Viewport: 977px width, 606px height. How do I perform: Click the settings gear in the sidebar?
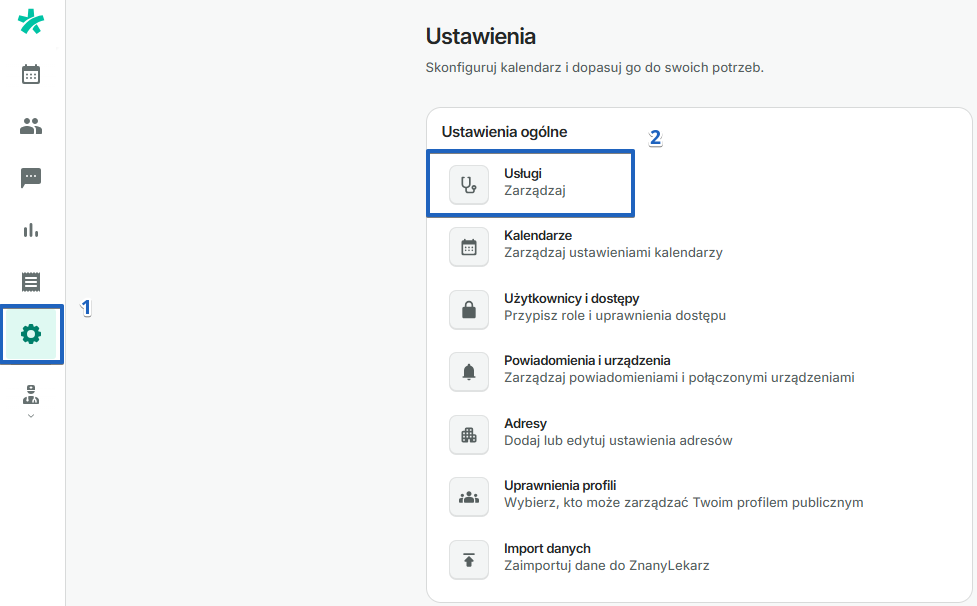pos(30,334)
